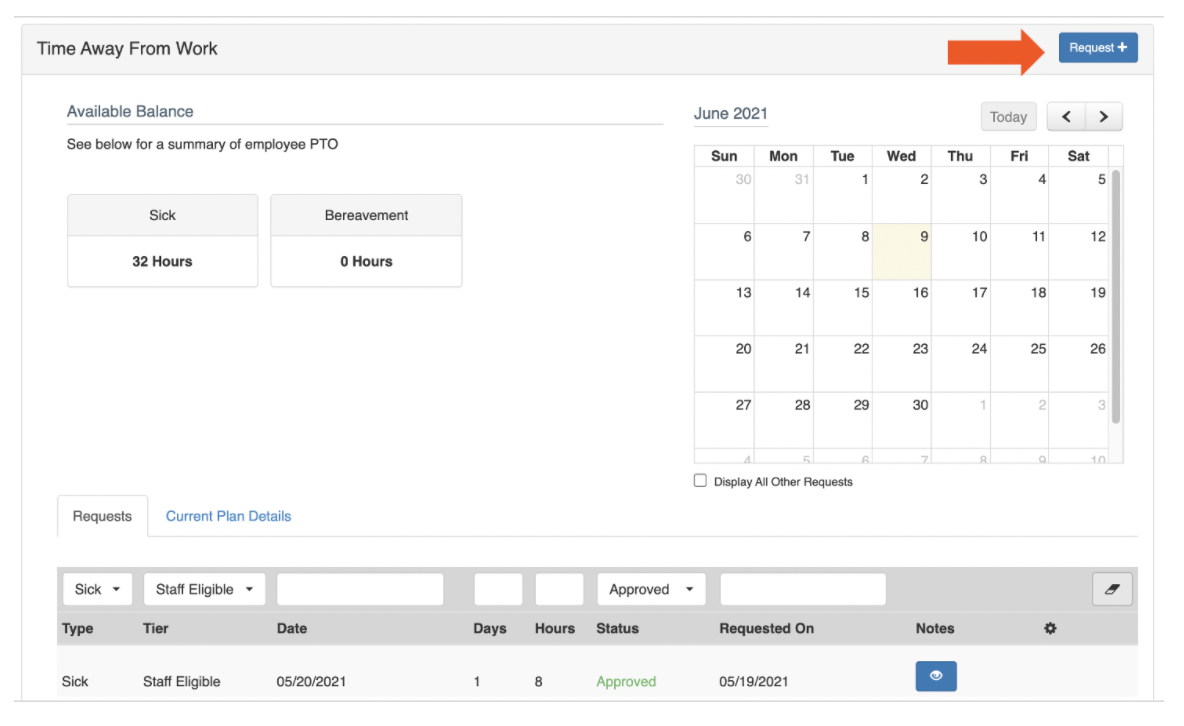Open the column settings gear icon
1184x726 pixels.
click(x=1050, y=629)
